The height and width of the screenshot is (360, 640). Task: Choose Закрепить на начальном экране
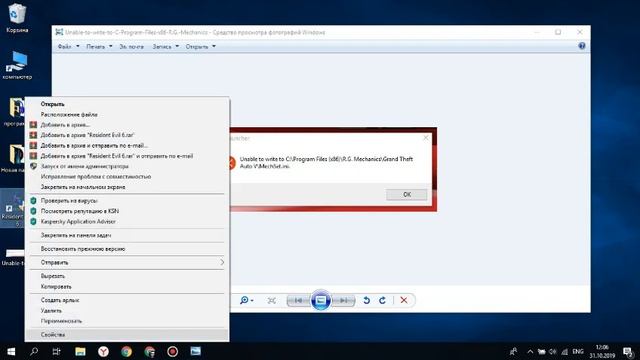127,187
